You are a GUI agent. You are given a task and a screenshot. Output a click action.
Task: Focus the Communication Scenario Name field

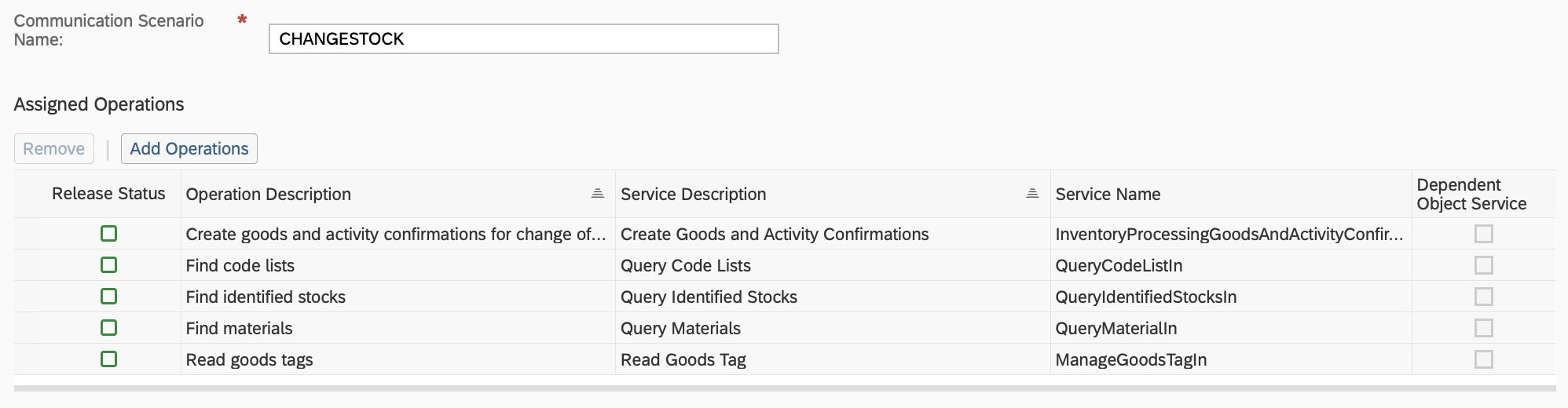point(523,39)
